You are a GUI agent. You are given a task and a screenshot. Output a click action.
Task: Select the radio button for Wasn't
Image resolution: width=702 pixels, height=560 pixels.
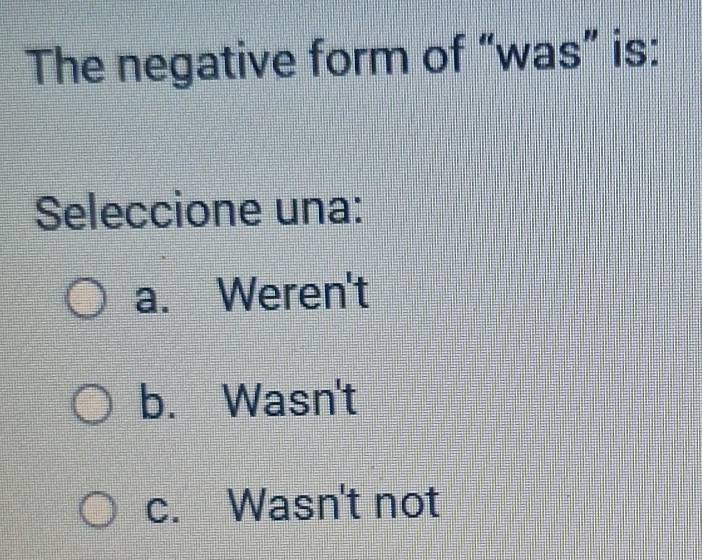point(90,406)
